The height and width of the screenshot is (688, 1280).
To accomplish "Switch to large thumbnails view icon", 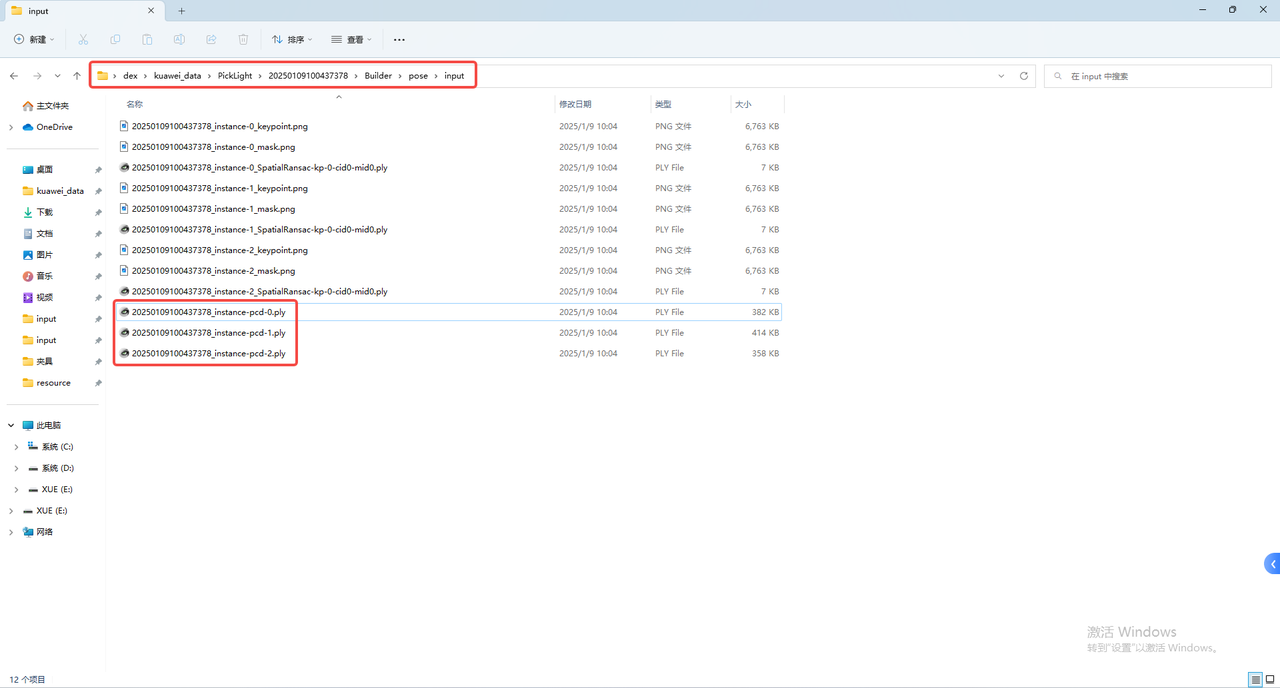I will 1270,680.
